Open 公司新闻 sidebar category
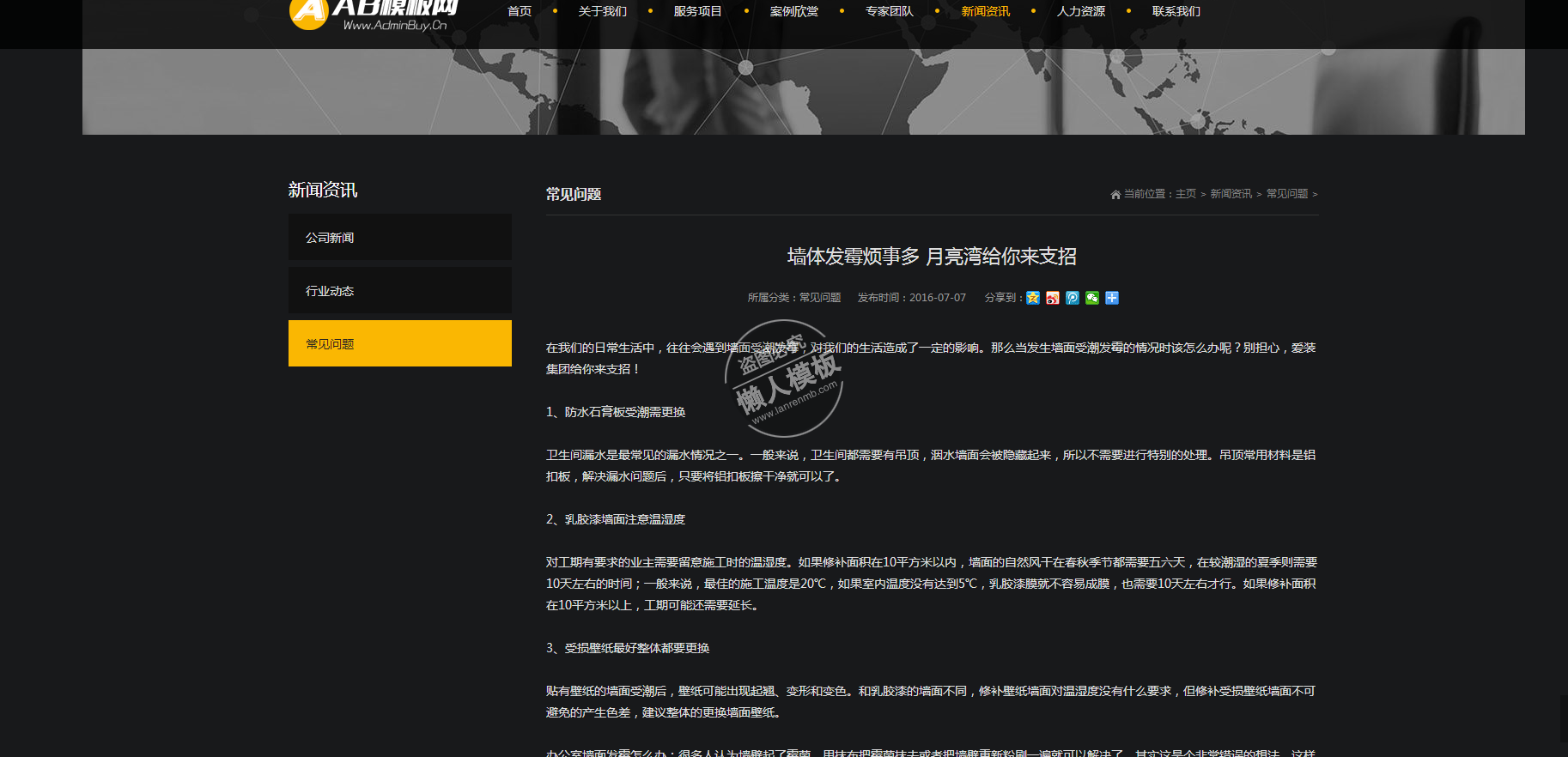Screen dimensions: 1568x757 click(400, 238)
